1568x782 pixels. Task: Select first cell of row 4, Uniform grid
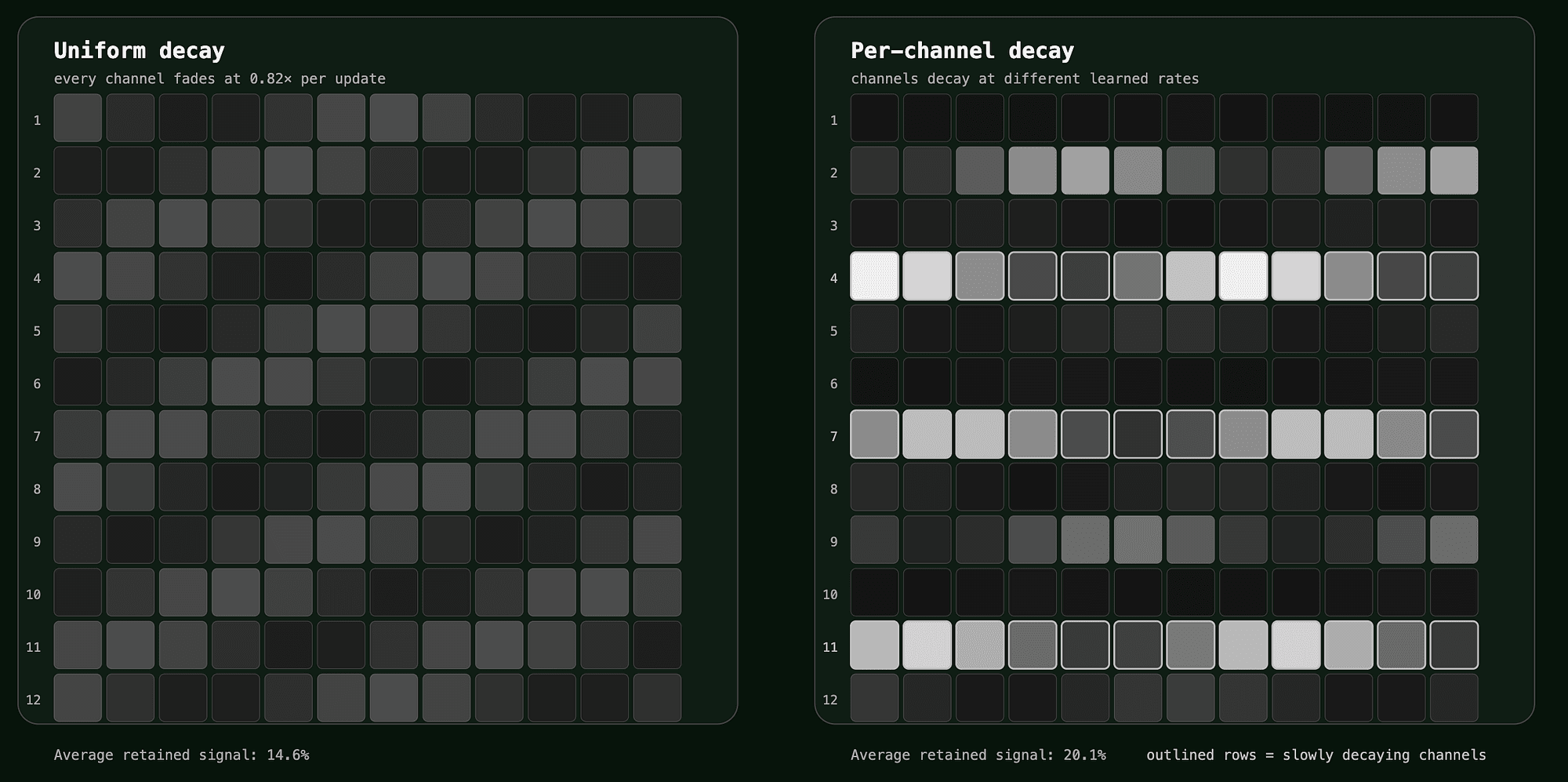coord(78,276)
